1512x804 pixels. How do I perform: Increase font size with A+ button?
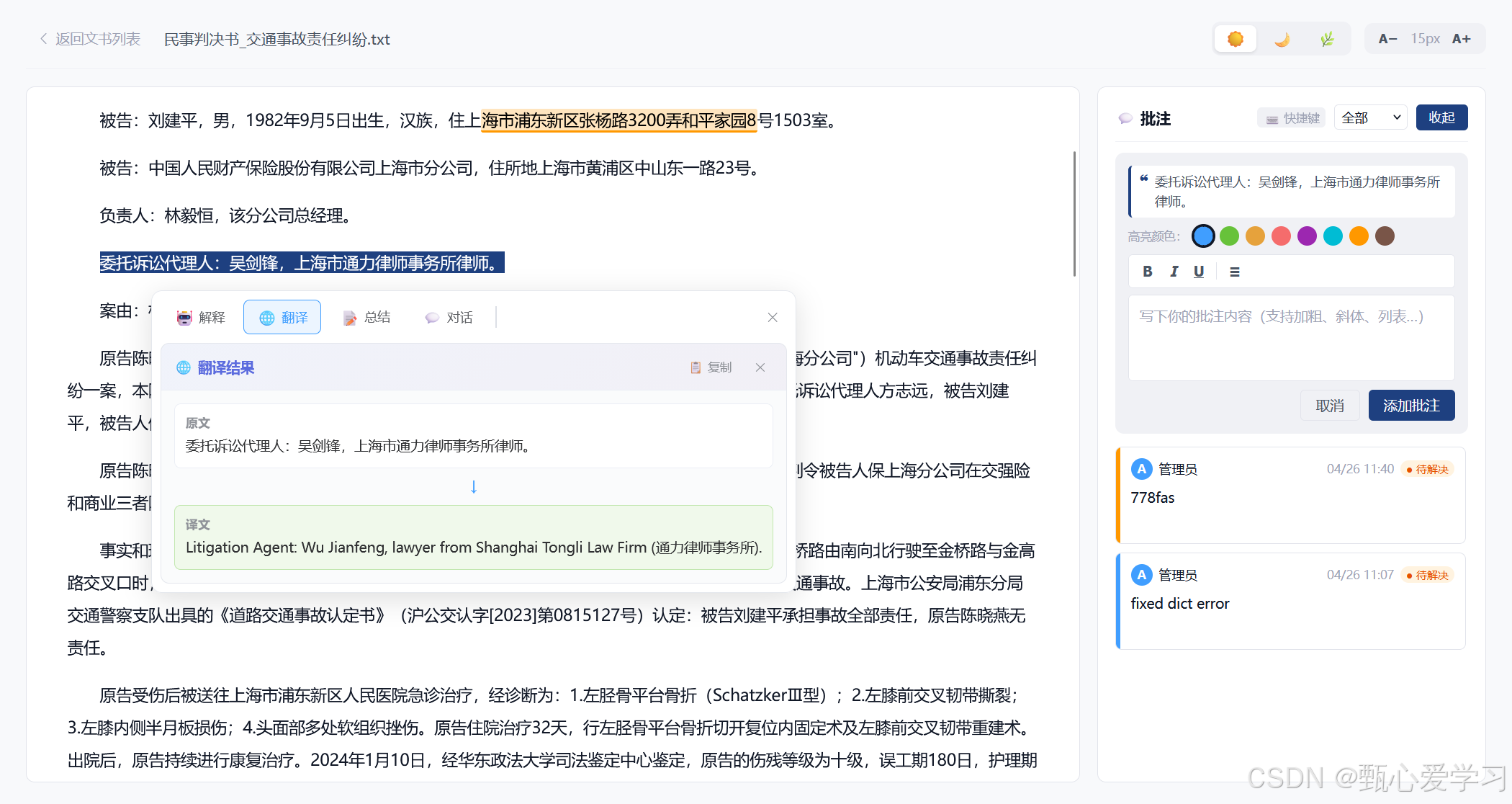tap(1461, 39)
